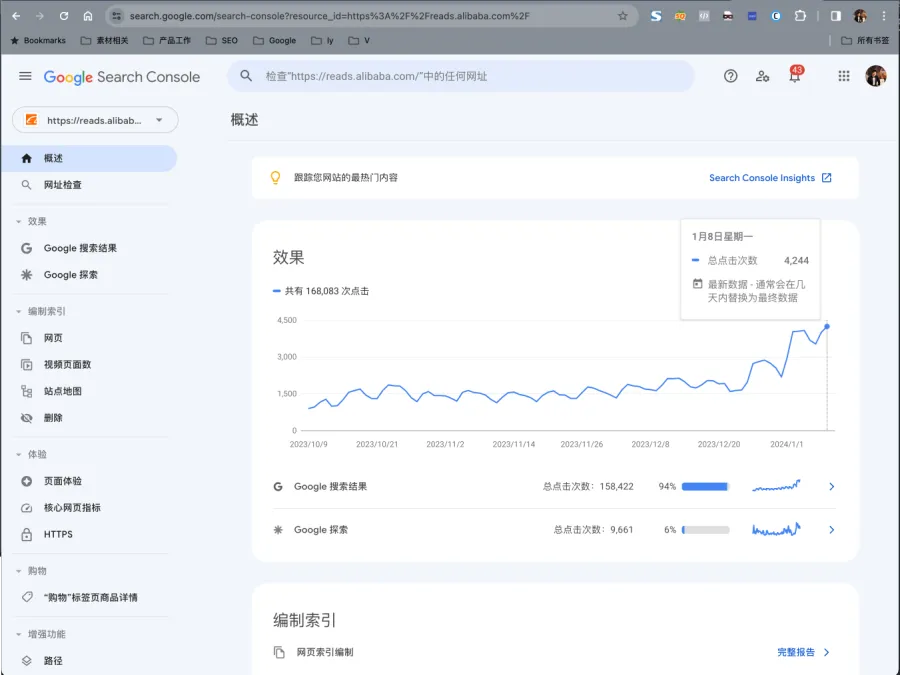
Task: Click the 94% blue progress bar
Action: coord(705,487)
